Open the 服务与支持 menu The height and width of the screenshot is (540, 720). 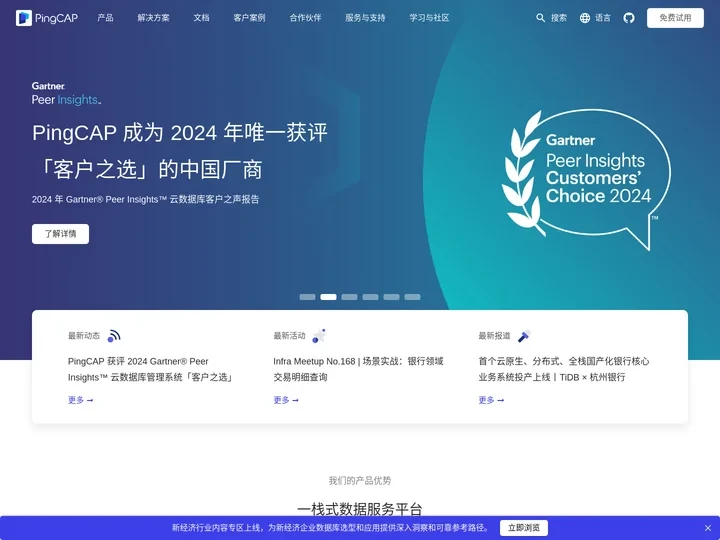point(365,18)
